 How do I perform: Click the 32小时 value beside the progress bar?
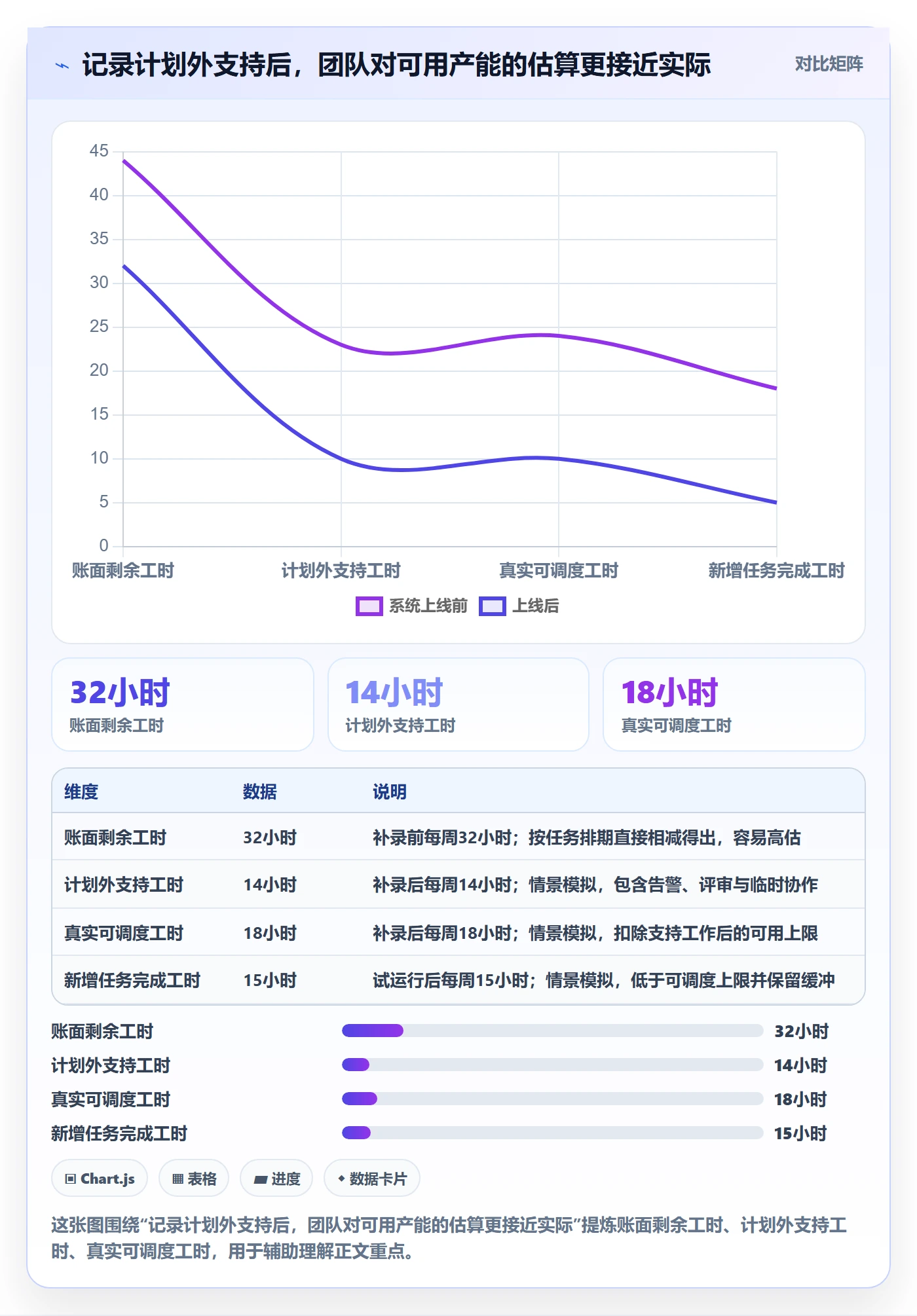click(802, 1032)
